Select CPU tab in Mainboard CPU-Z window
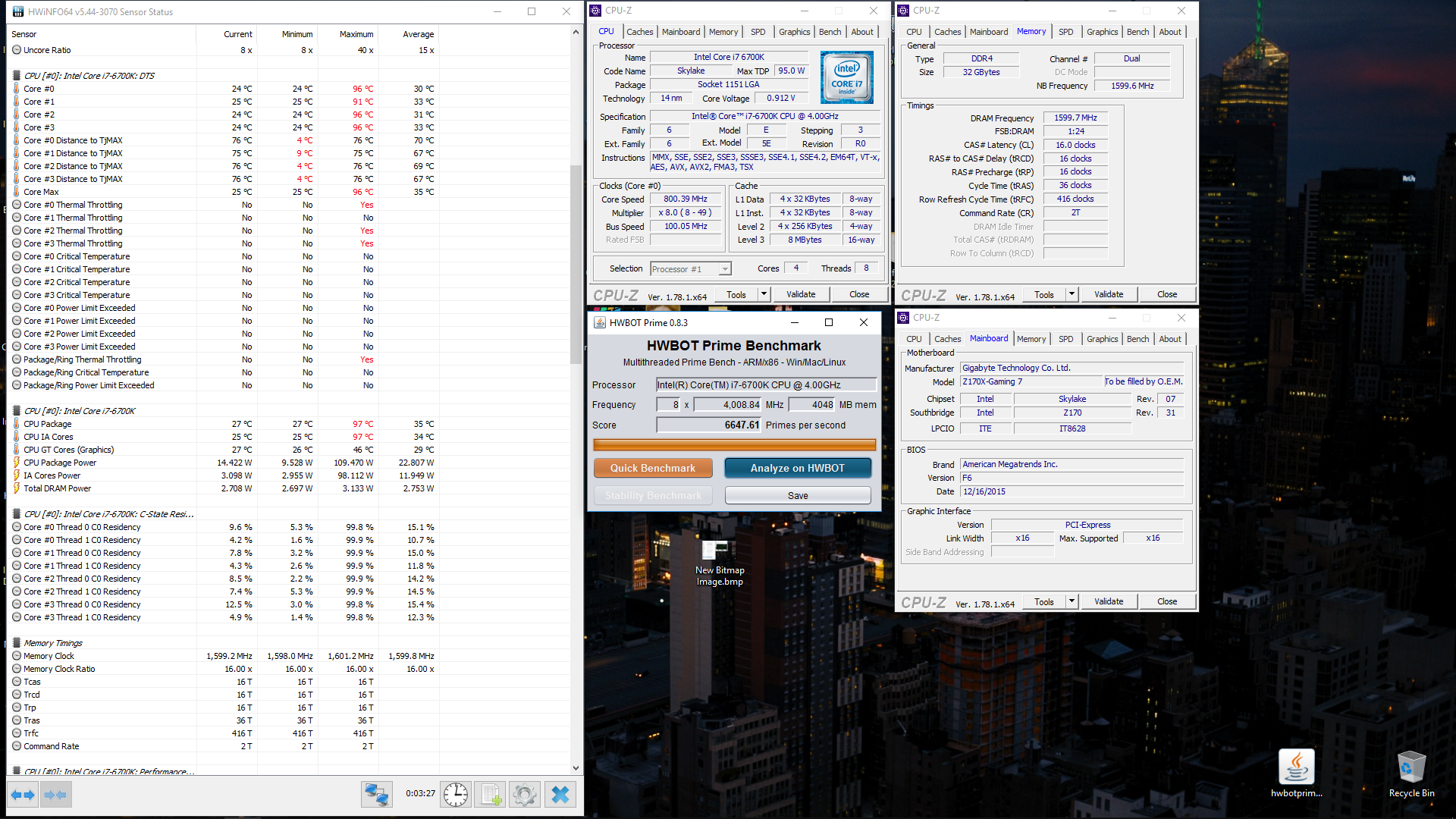The height and width of the screenshot is (819, 1456). click(x=914, y=339)
